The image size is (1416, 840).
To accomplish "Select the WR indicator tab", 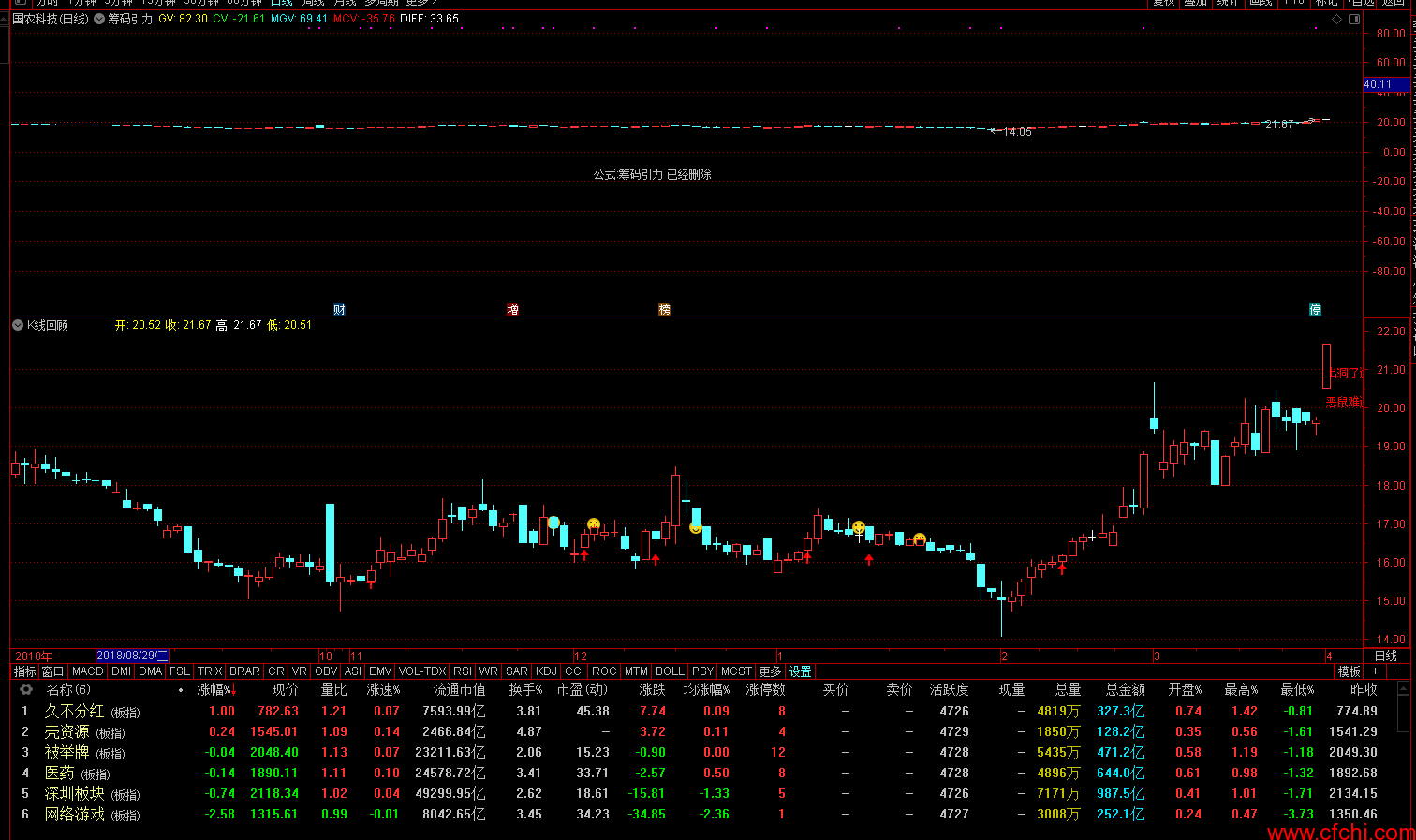I will 488,671.
